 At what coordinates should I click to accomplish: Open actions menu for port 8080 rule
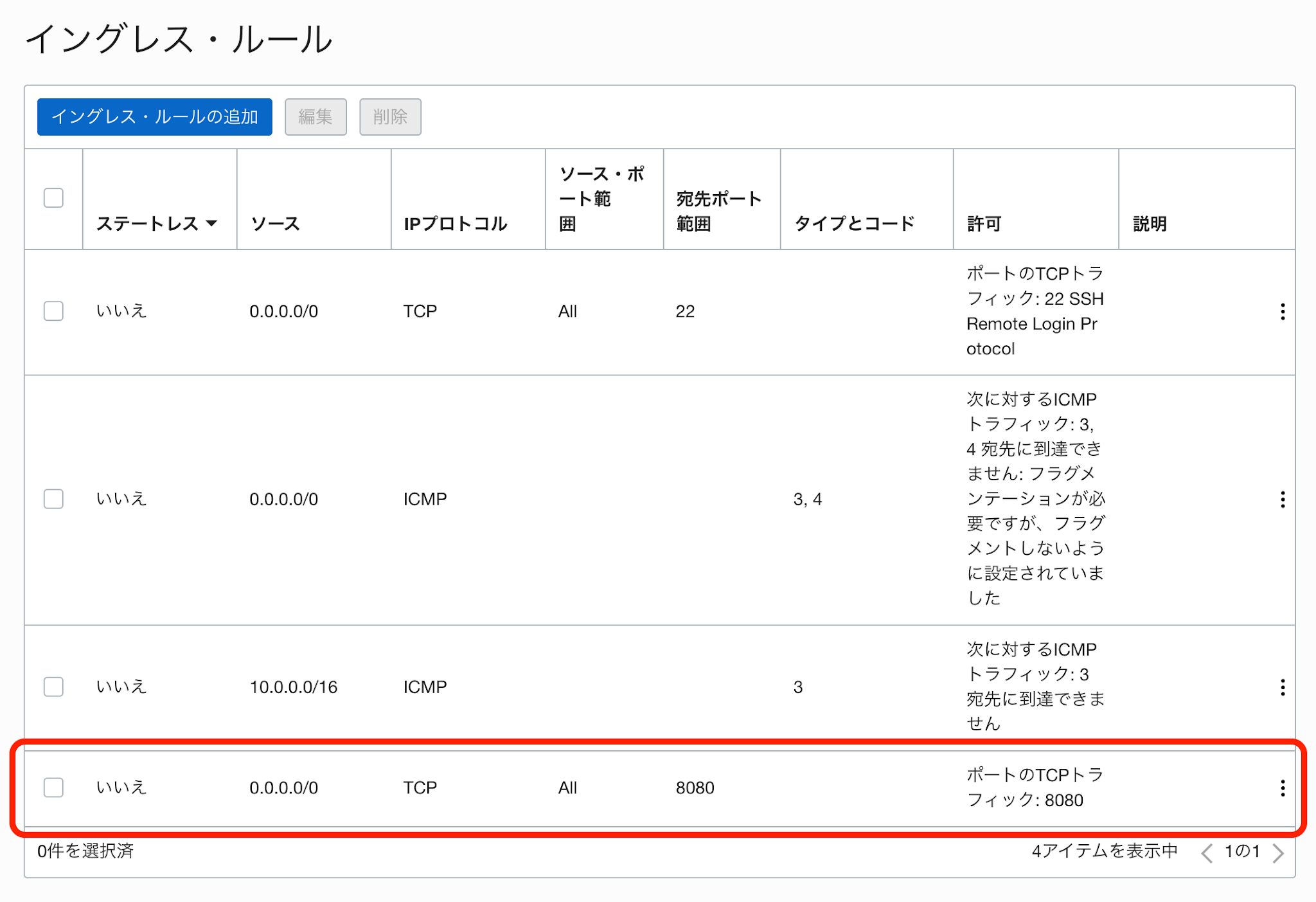click(x=1282, y=788)
